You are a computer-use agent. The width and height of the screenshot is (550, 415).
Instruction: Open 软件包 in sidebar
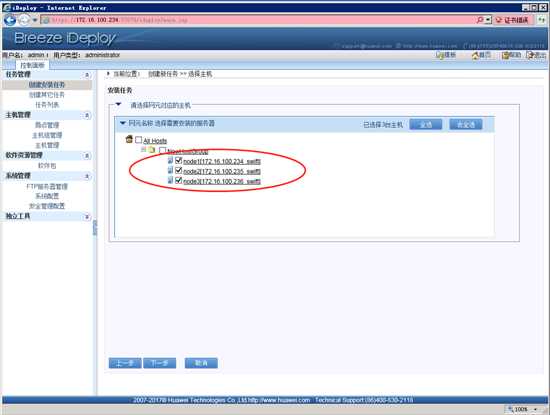pyautogui.click(x=47, y=166)
